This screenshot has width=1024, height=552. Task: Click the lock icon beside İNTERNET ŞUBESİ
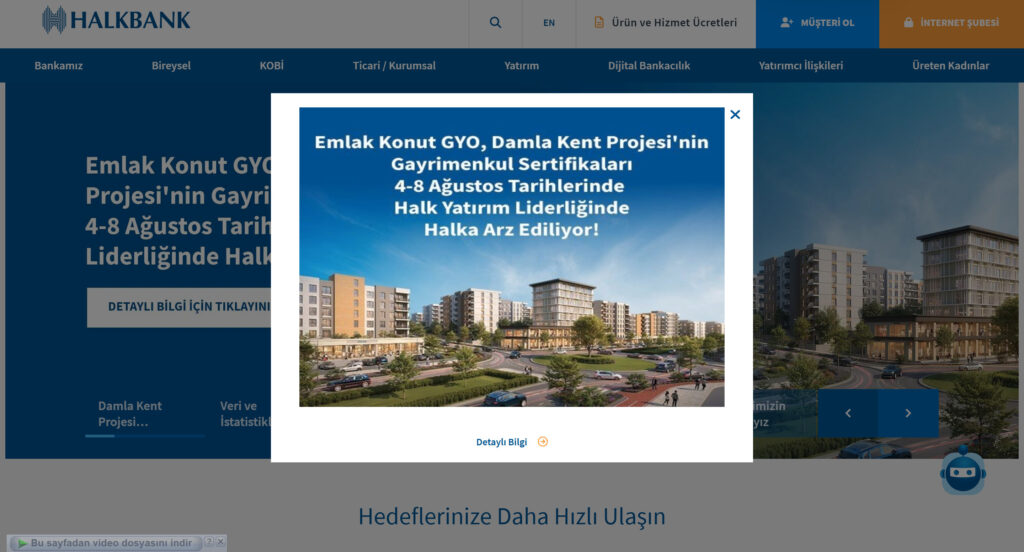(x=908, y=22)
